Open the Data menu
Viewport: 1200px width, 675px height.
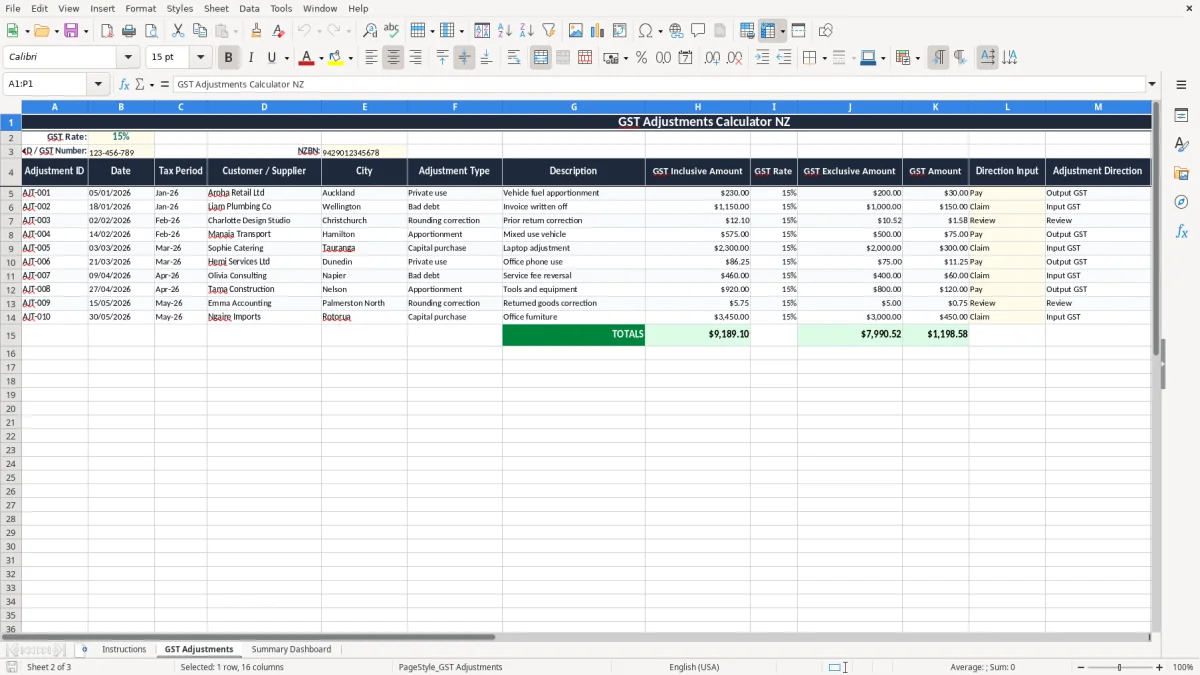coord(249,8)
